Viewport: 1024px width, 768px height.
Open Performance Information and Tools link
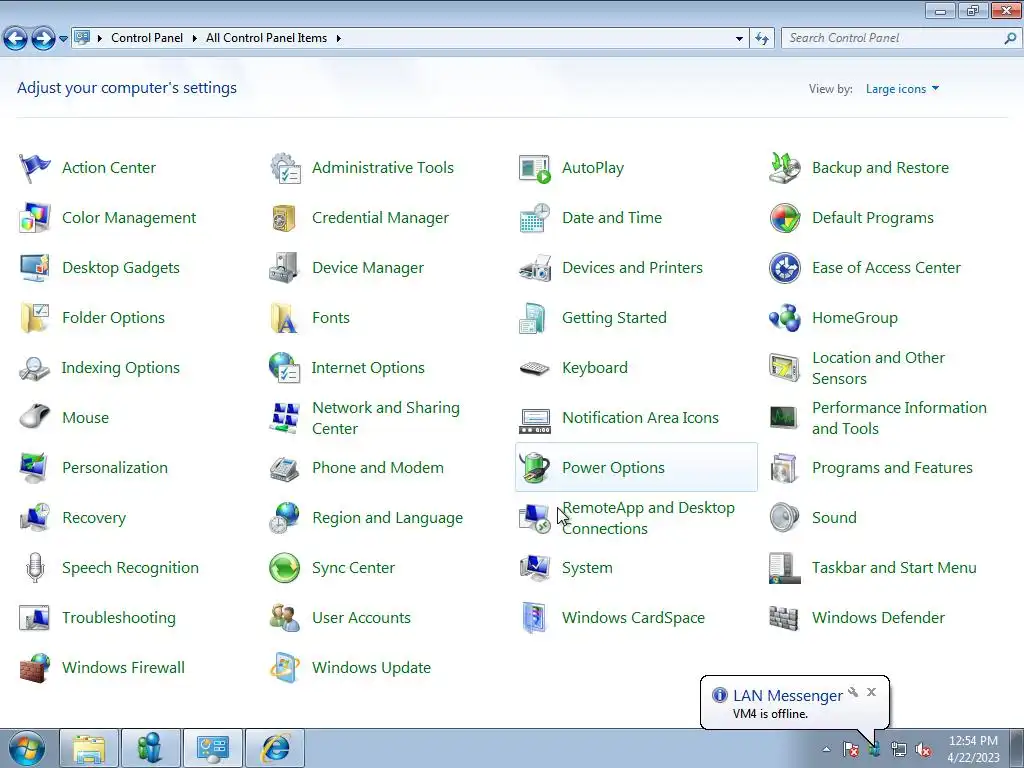[899, 418]
